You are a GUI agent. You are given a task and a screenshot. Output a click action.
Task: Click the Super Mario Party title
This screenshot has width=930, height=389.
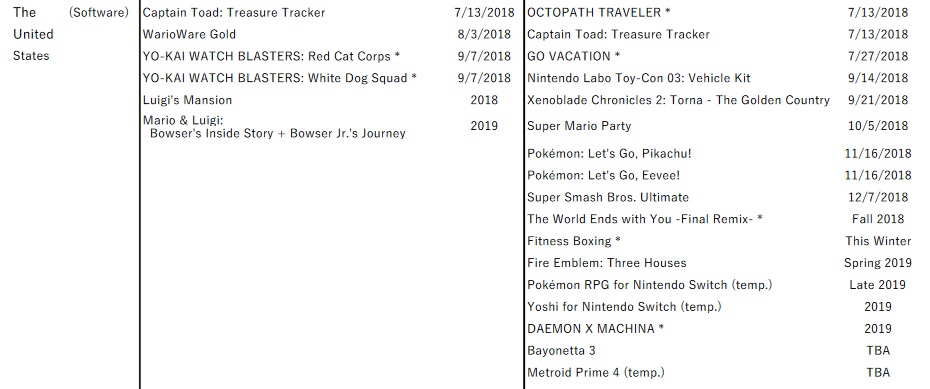[x=579, y=126]
